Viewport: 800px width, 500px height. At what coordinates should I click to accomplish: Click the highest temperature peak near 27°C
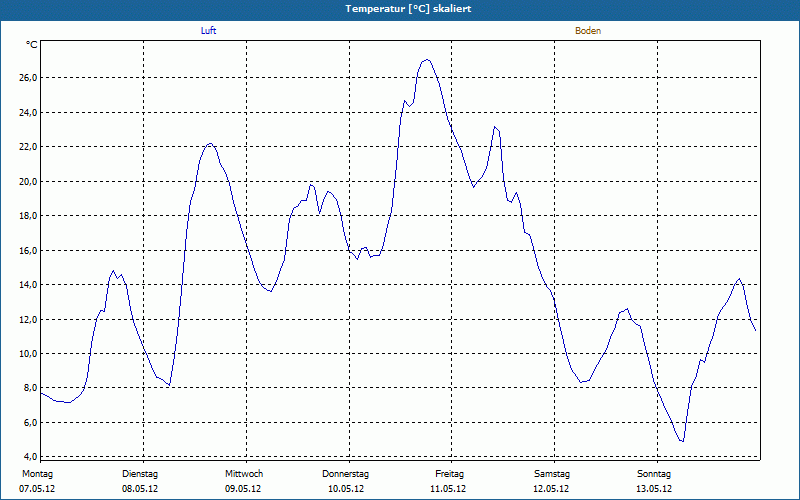[427, 60]
